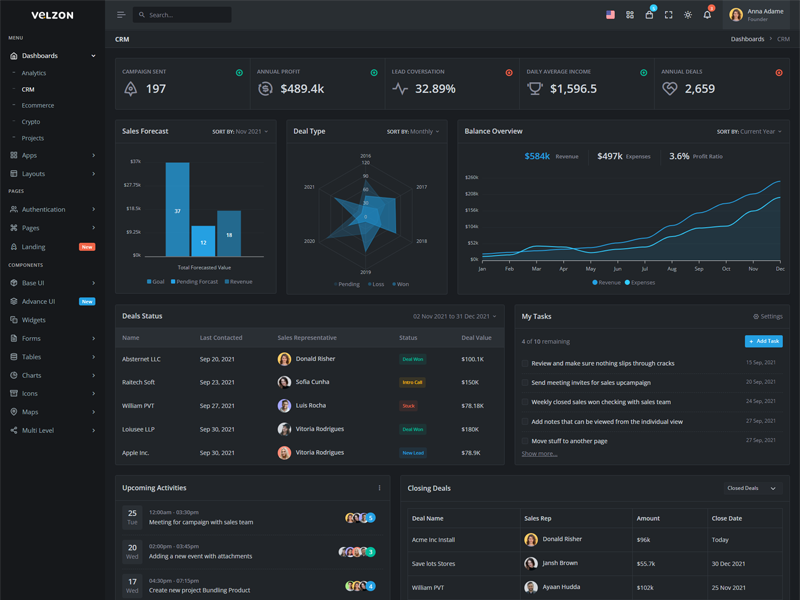Image resolution: width=800 pixels, height=600 pixels.
Task: Toggle fullscreen mode icon
Action: click(x=668, y=15)
